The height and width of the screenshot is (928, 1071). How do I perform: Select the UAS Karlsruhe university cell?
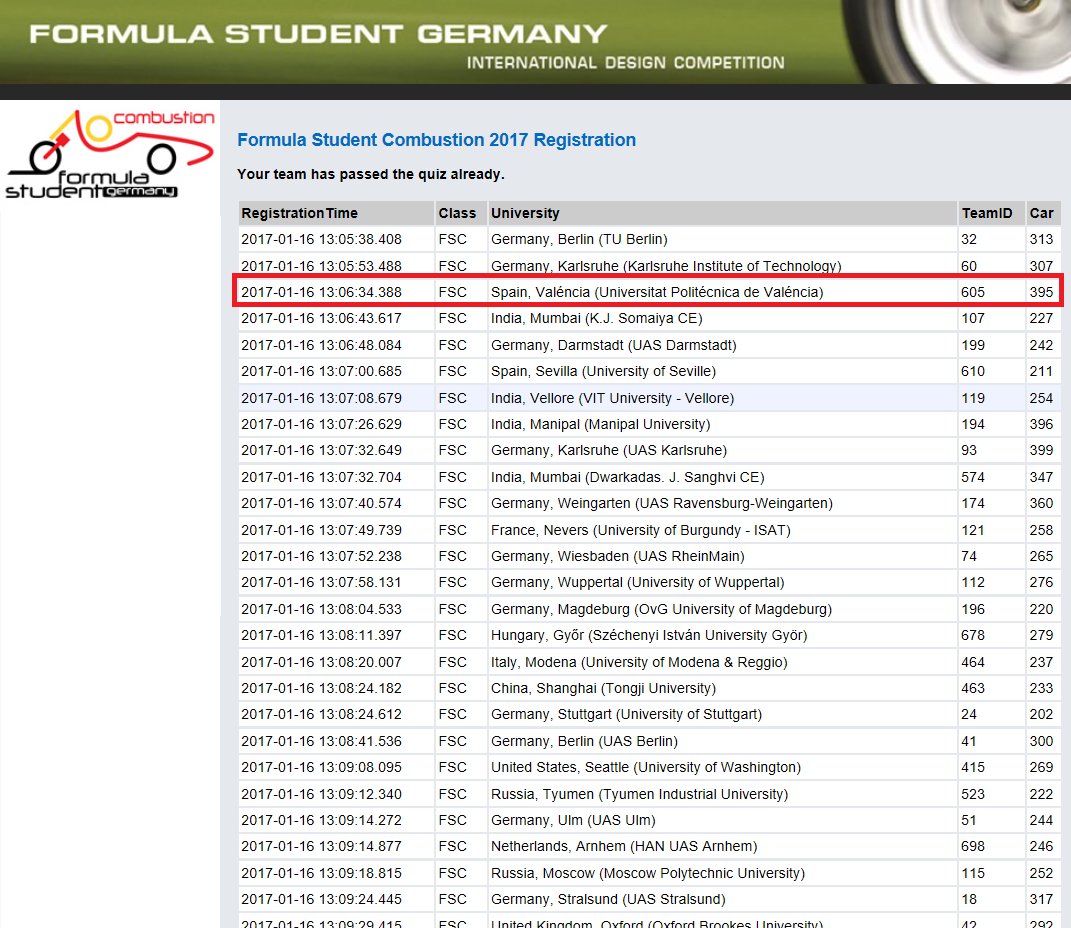[x=609, y=451]
